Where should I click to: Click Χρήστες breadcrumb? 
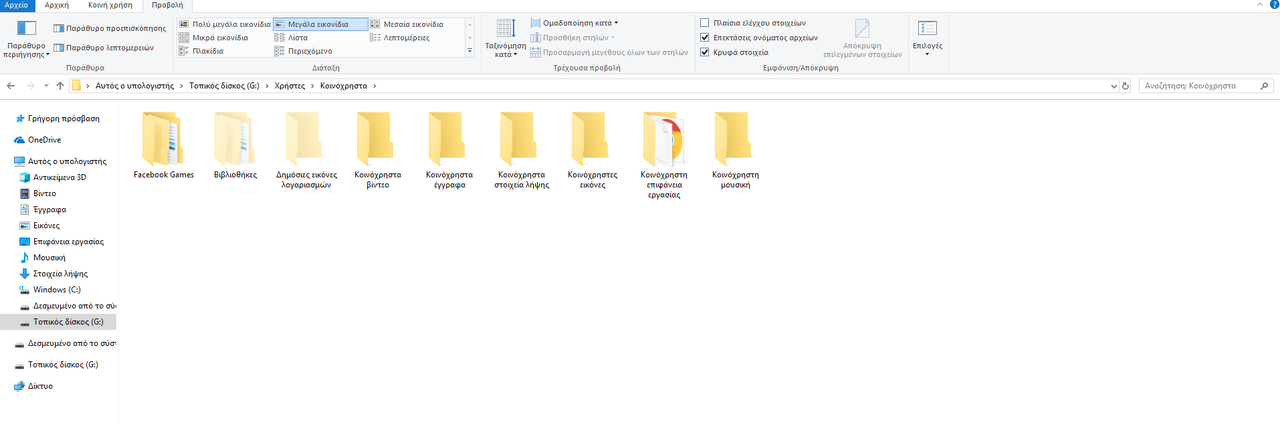(290, 86)
